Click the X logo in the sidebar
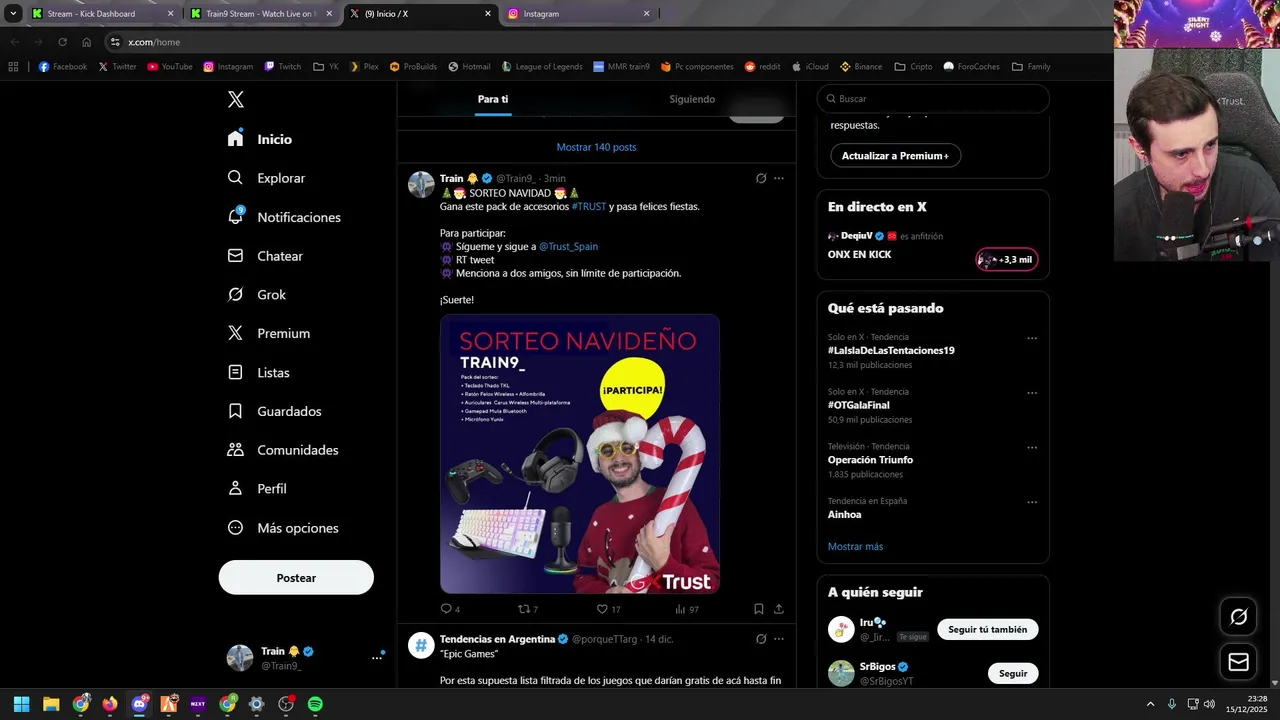Viewport: 1280px width, 720px height. pos(236,99)
